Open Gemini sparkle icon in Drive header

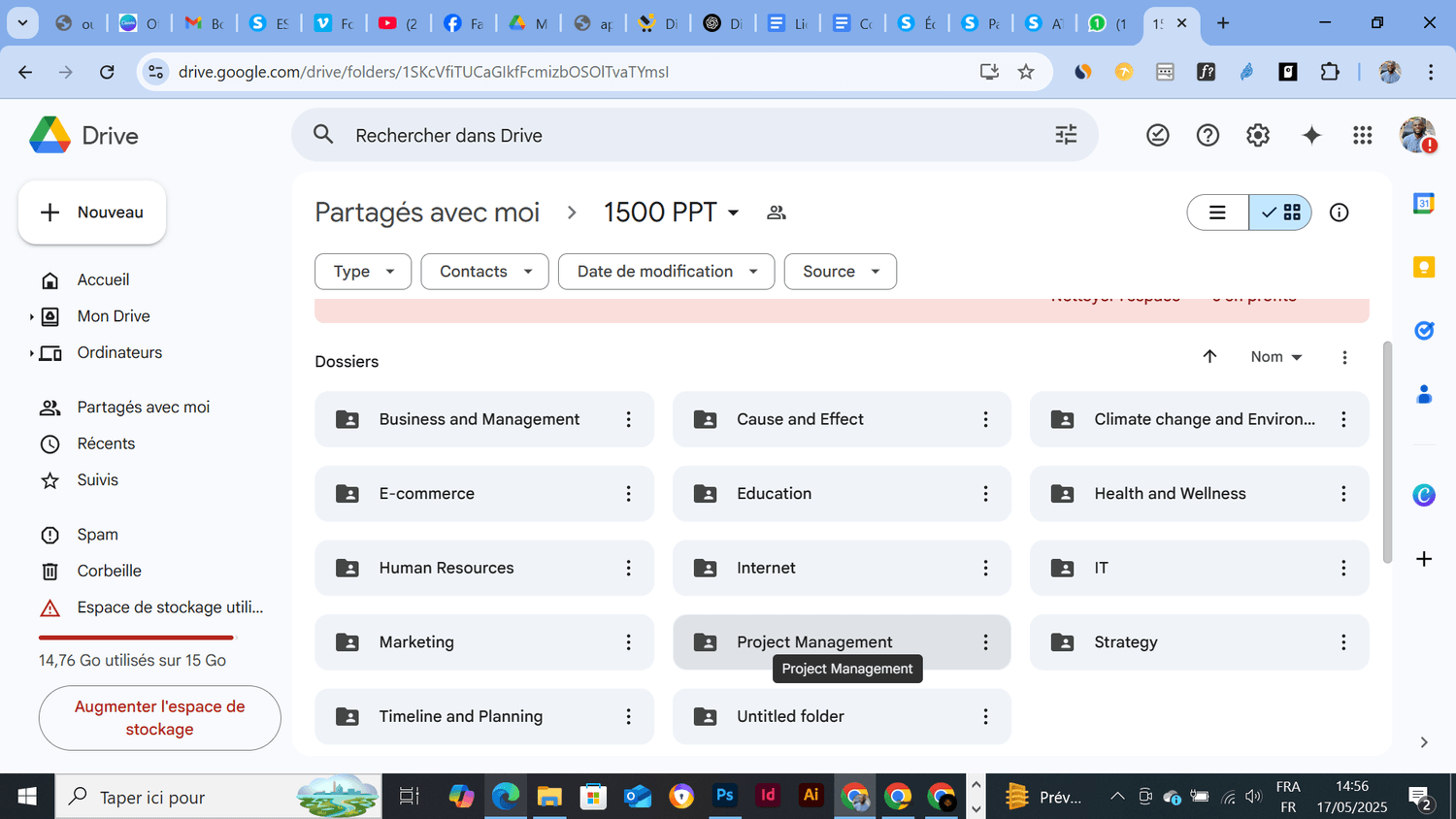click(1311, 136)
